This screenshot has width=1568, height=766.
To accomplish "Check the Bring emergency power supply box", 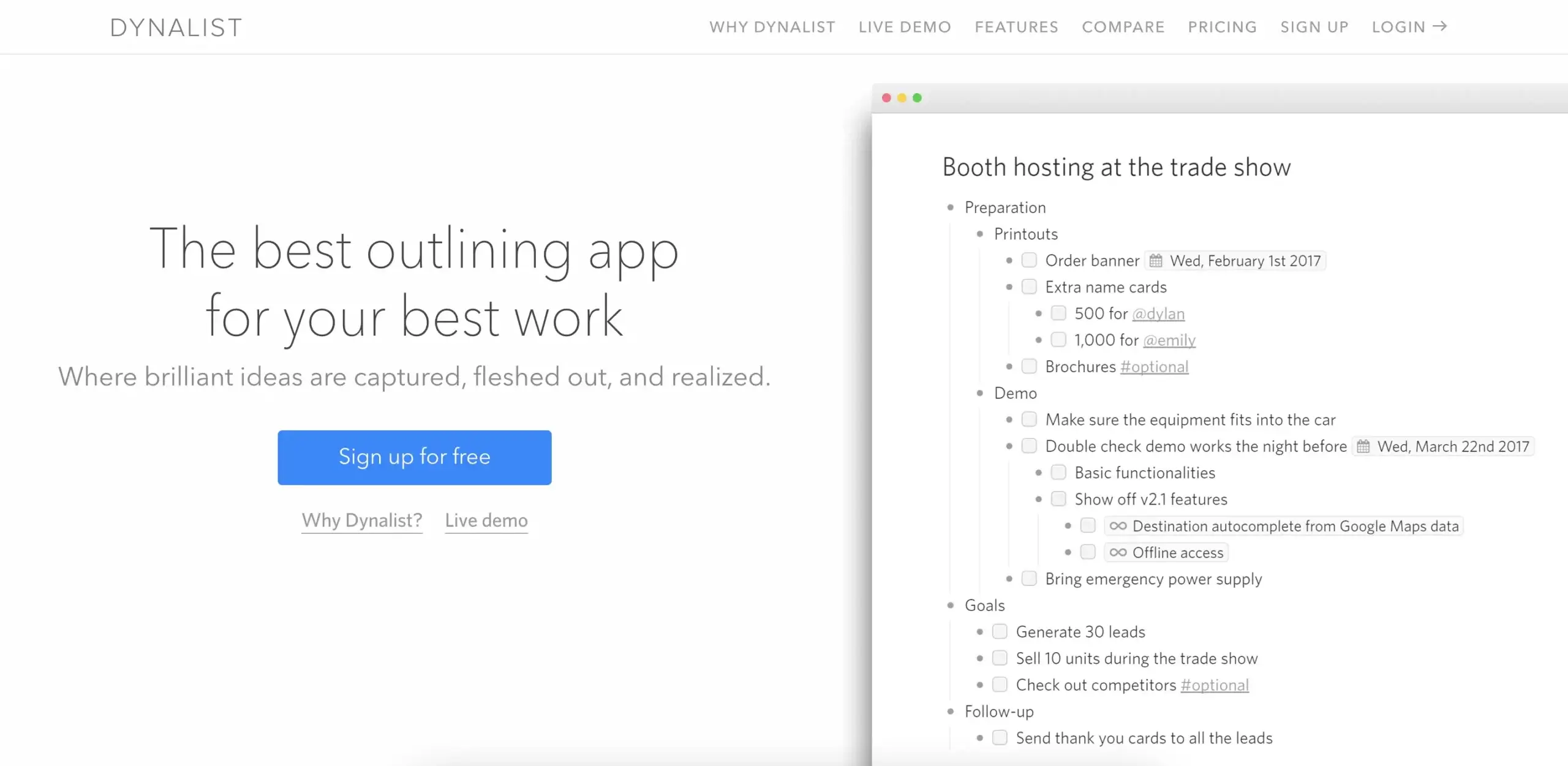I will (x=1029, y=579).
